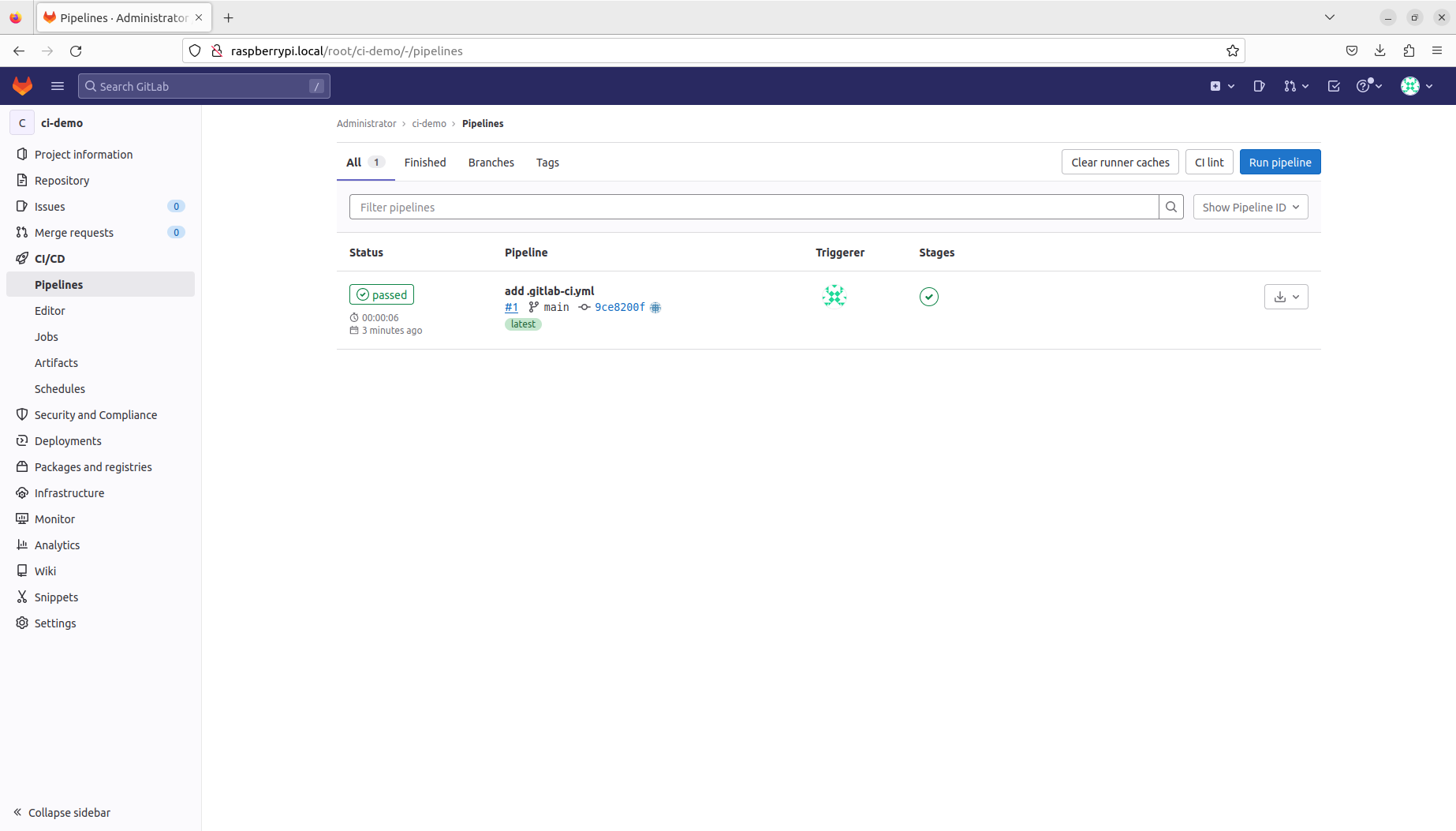Open Artifacts in sidebar
The image size is (1456, 831).
[x=101, y=362]
